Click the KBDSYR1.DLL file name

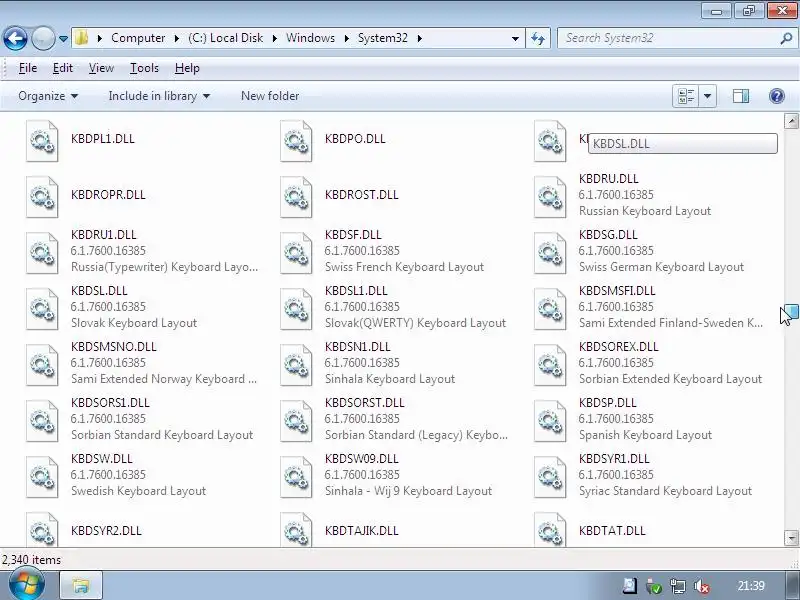[614, 459]
